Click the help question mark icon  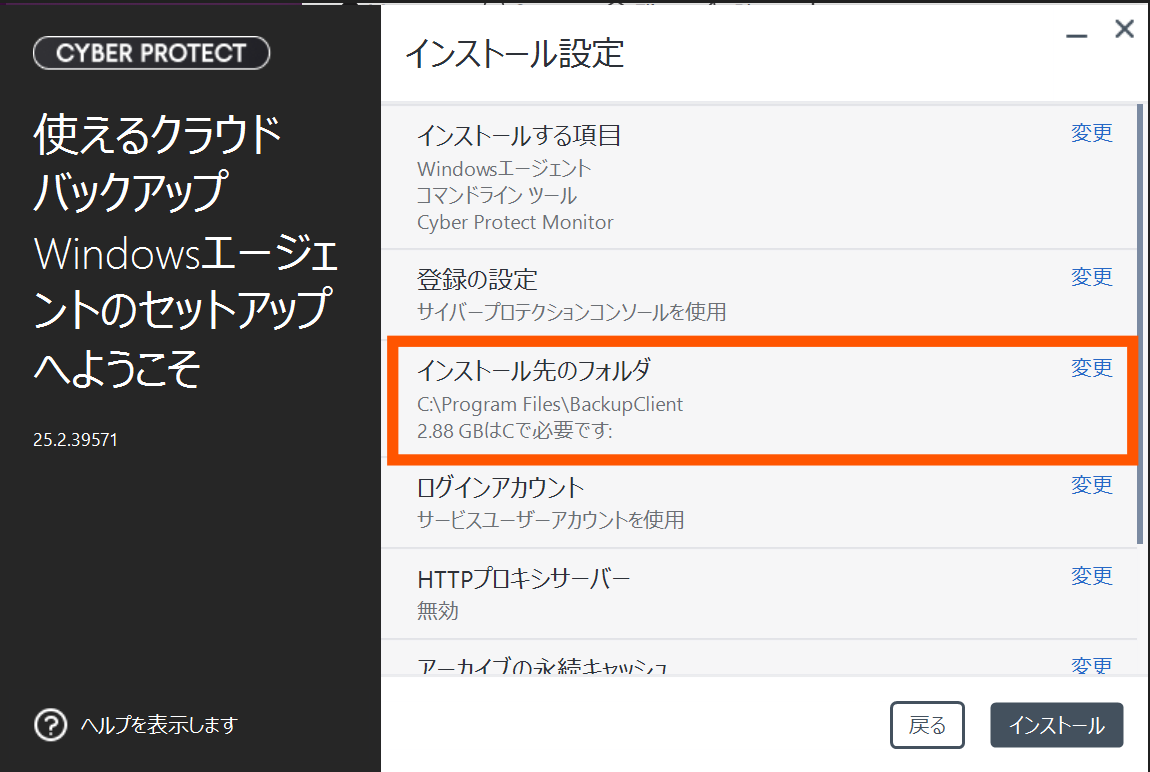tap(51, 725)
